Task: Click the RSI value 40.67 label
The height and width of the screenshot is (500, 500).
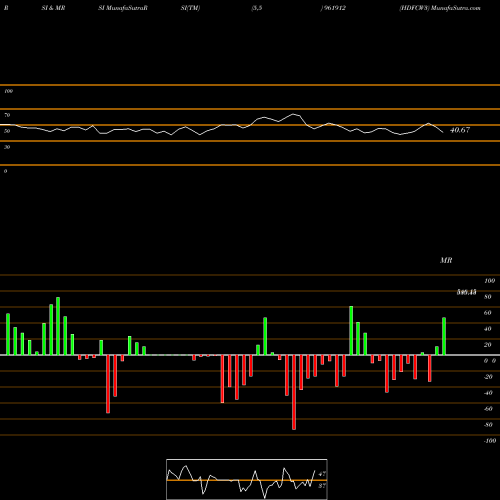Action: click(x=460, y=130)
